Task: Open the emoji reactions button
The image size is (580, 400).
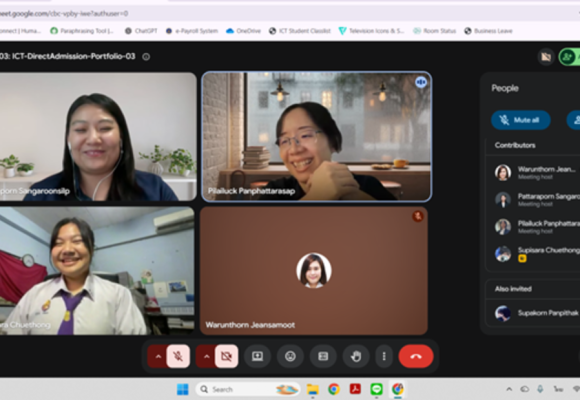Action: tap(290, 356)
